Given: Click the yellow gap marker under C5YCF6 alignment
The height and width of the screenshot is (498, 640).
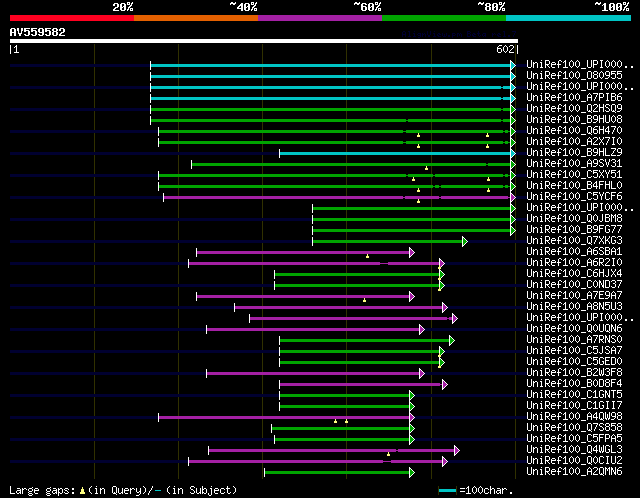Looking at the screenshot, I should click(418, 201).
